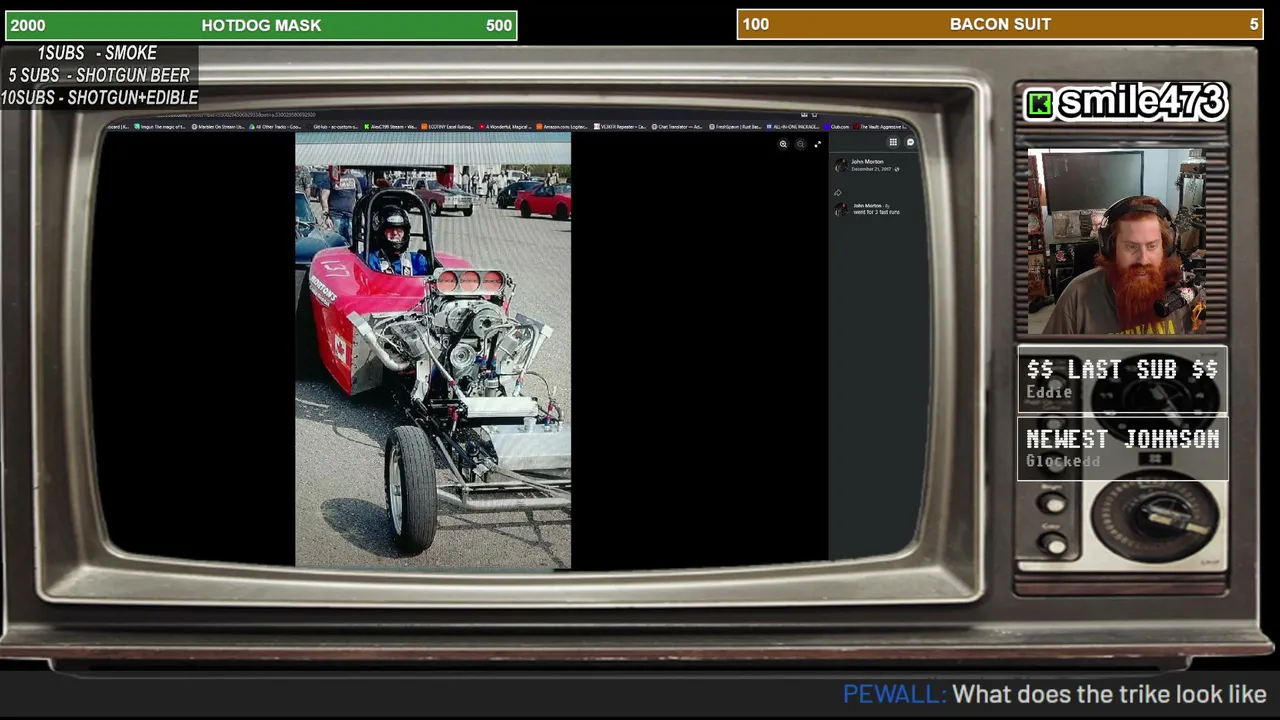The image size is (1280, 720).
Task: Open John Morton's name in the comment
Action: tap(866, 206)
